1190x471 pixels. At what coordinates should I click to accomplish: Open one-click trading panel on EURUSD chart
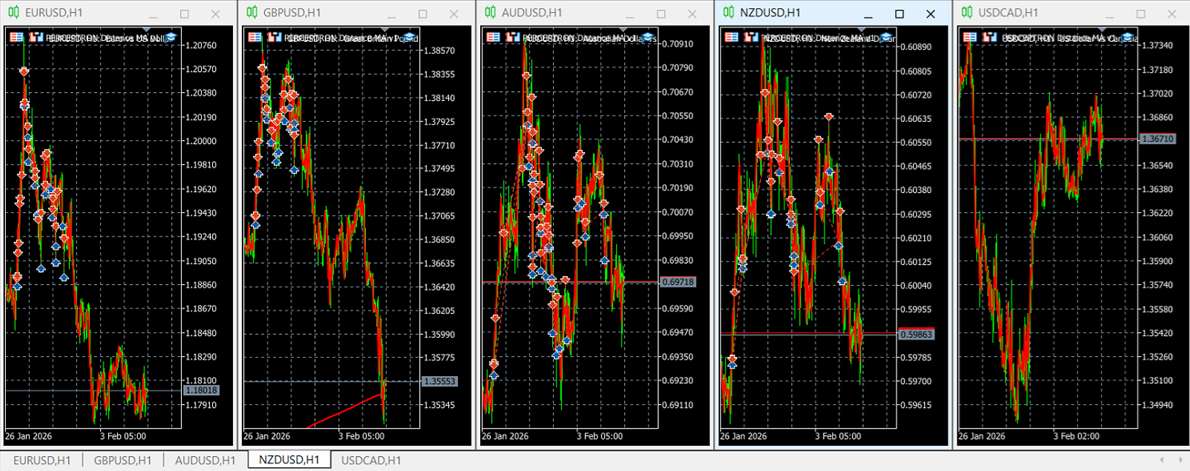(15, 36)
